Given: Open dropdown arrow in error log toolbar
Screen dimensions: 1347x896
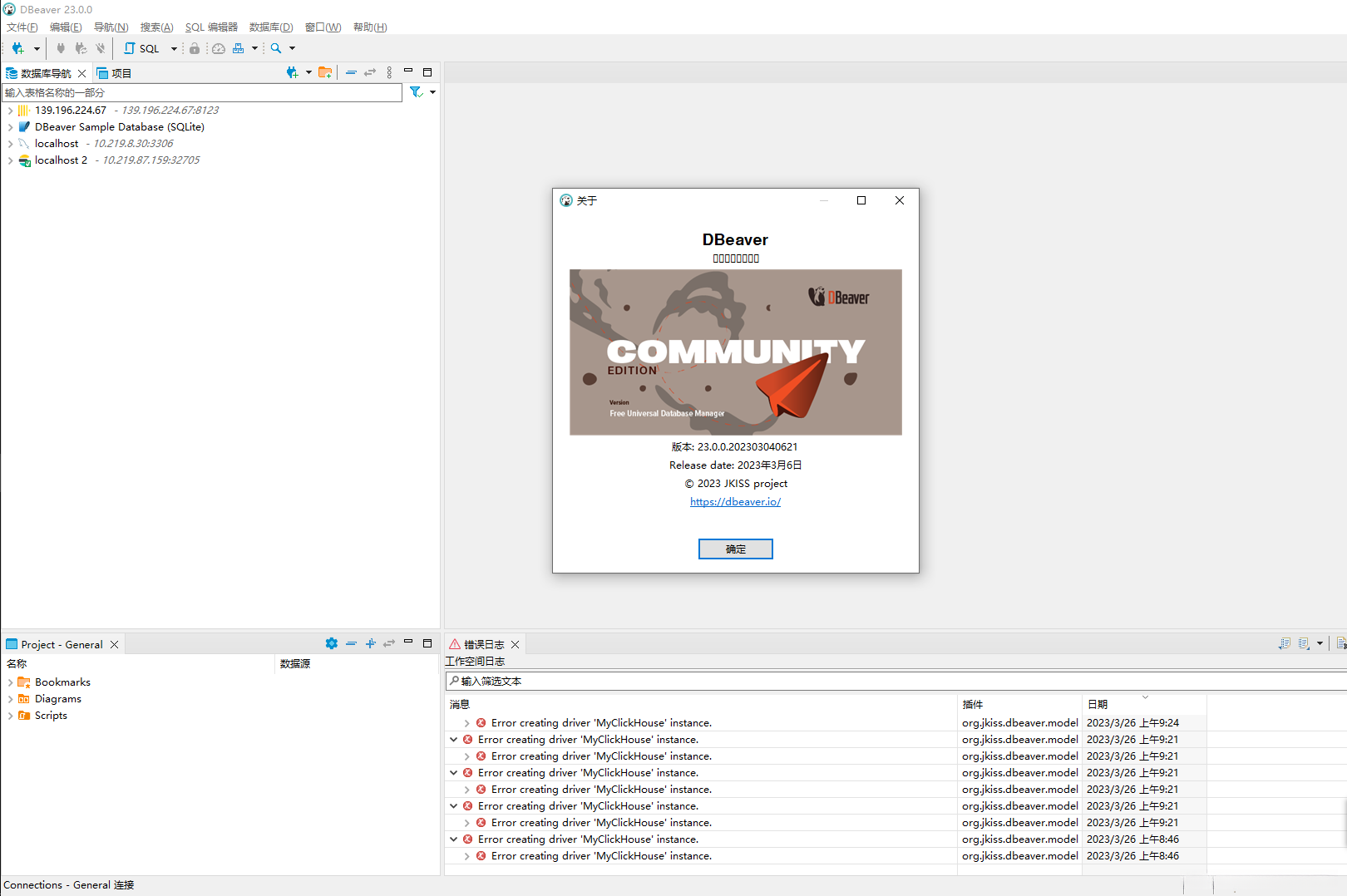Looking at the screenshot, I should [1320, 643].
